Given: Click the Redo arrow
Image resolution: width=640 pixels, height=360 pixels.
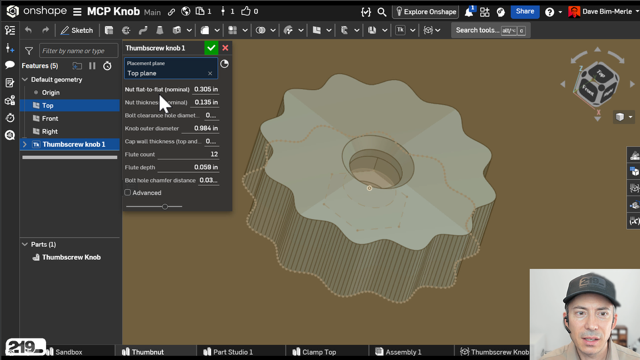Looking at the screenshot, I should pyautogui.click(x=45, y=30).
